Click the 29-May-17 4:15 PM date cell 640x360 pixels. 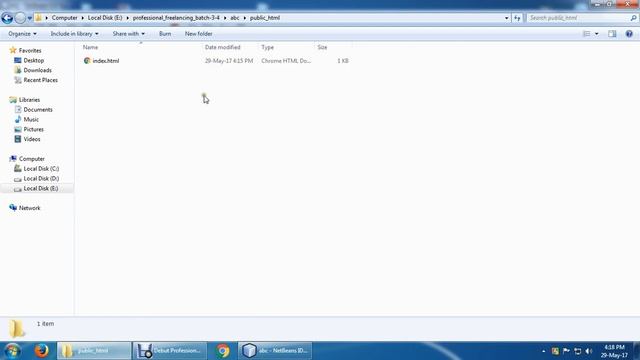tap(229, 61)
